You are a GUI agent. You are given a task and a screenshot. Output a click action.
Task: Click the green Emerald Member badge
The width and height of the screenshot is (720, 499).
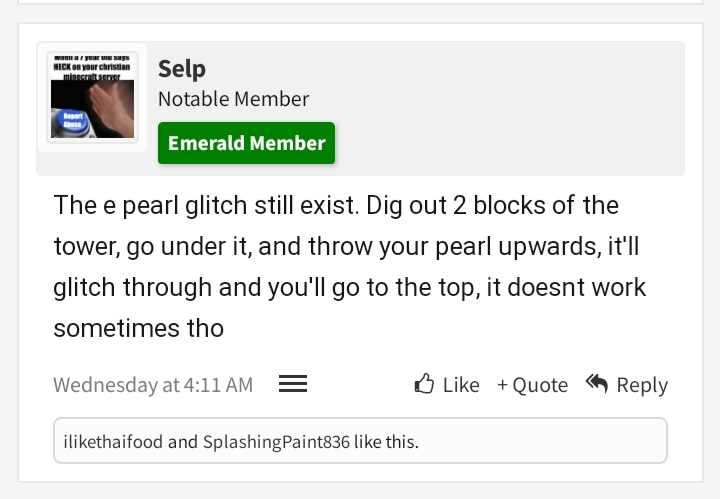pos(247,143)
